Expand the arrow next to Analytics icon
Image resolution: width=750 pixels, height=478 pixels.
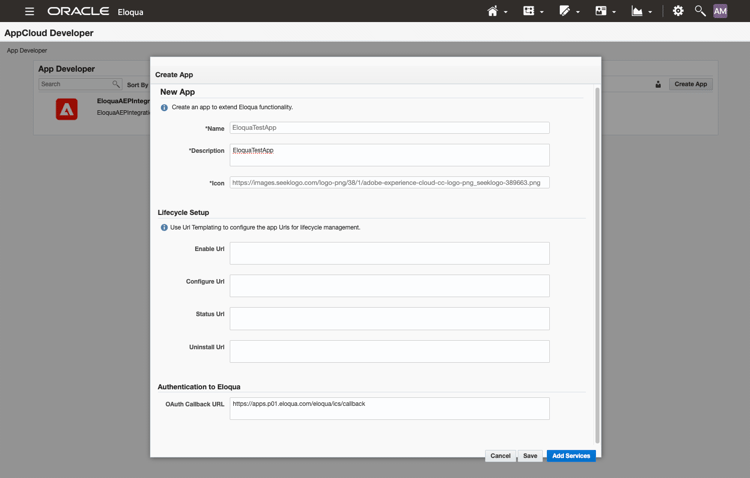coord(650,12)
